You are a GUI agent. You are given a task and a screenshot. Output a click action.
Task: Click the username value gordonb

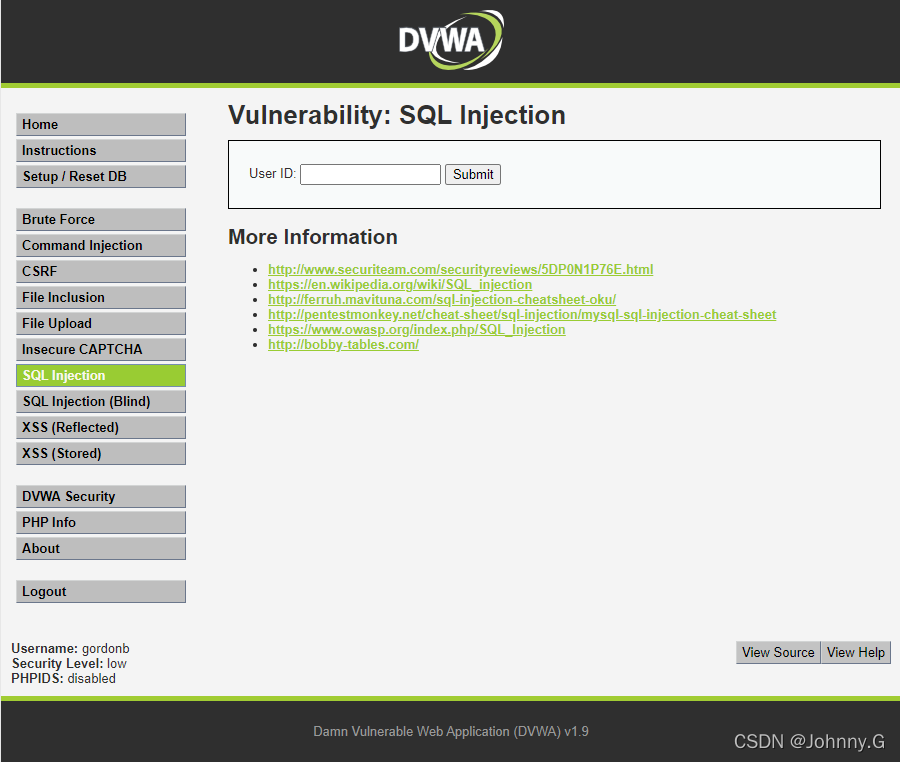click(106, 648)
